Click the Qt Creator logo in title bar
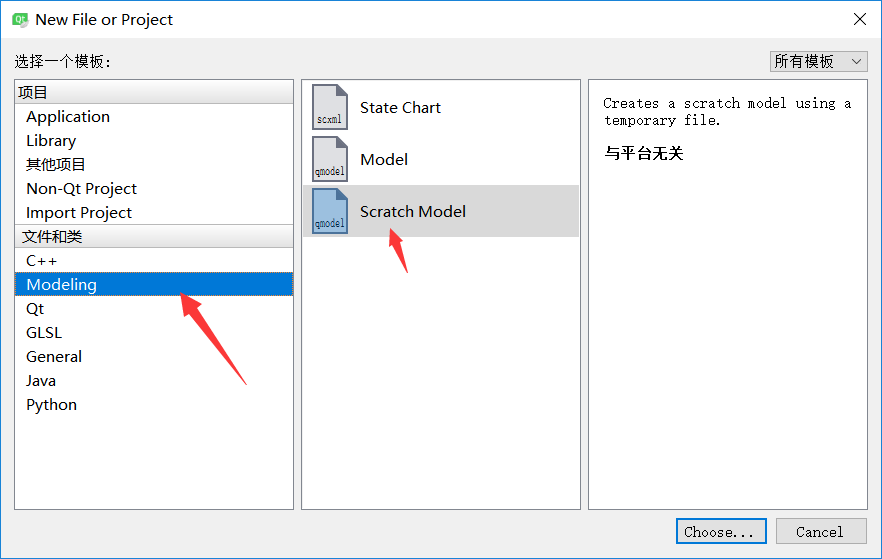882x559 pixels. pyautogui.click(x=20, y=20)
